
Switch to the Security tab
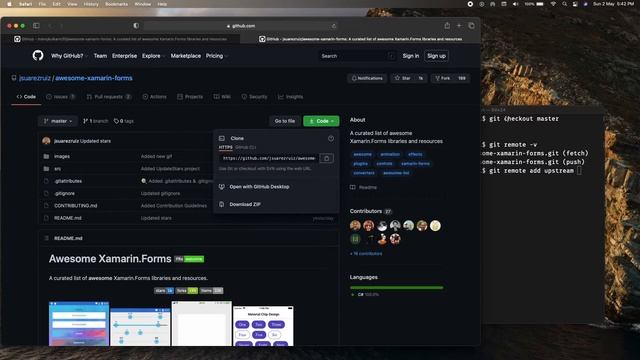click(x=254, y=97)
